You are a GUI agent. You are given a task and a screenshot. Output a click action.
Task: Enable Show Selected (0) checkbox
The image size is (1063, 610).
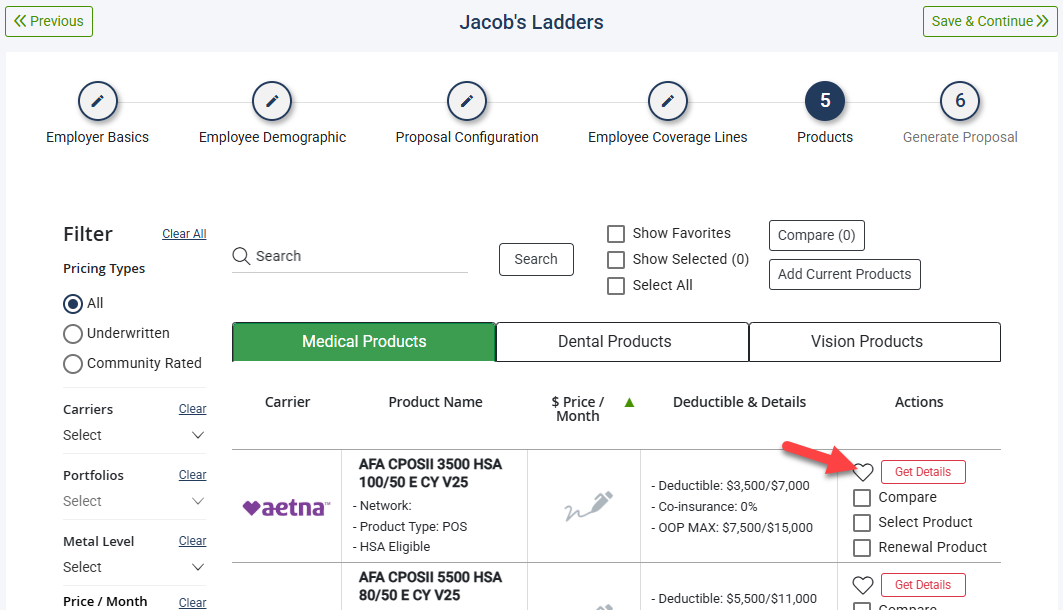tap(616, 260)
